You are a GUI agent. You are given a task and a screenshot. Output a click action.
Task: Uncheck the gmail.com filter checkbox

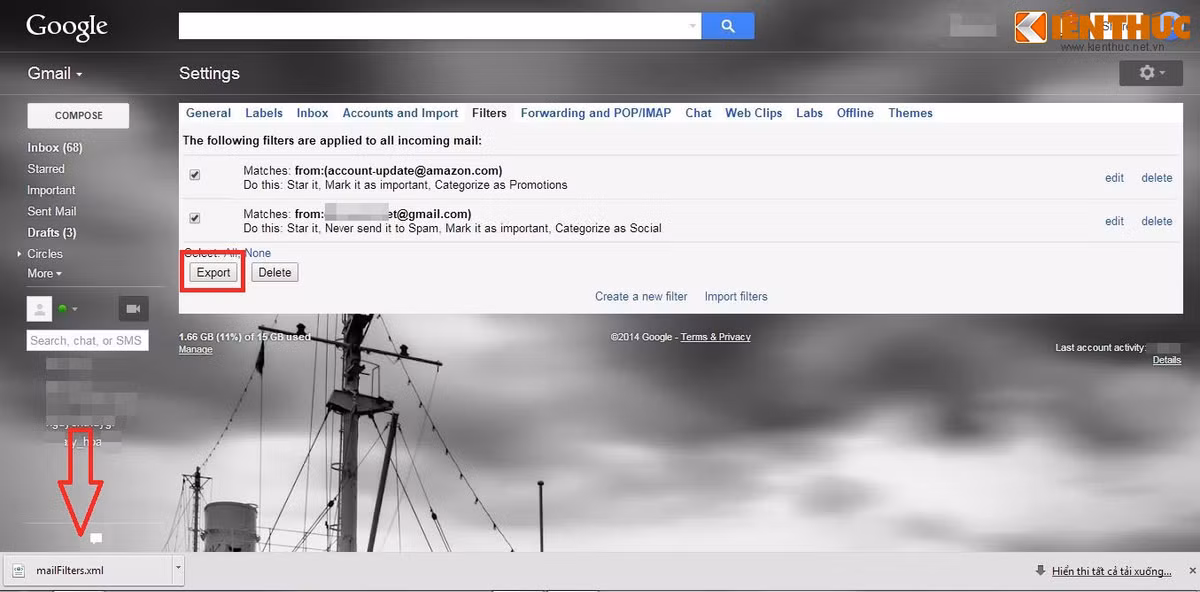tap(195, 218)
